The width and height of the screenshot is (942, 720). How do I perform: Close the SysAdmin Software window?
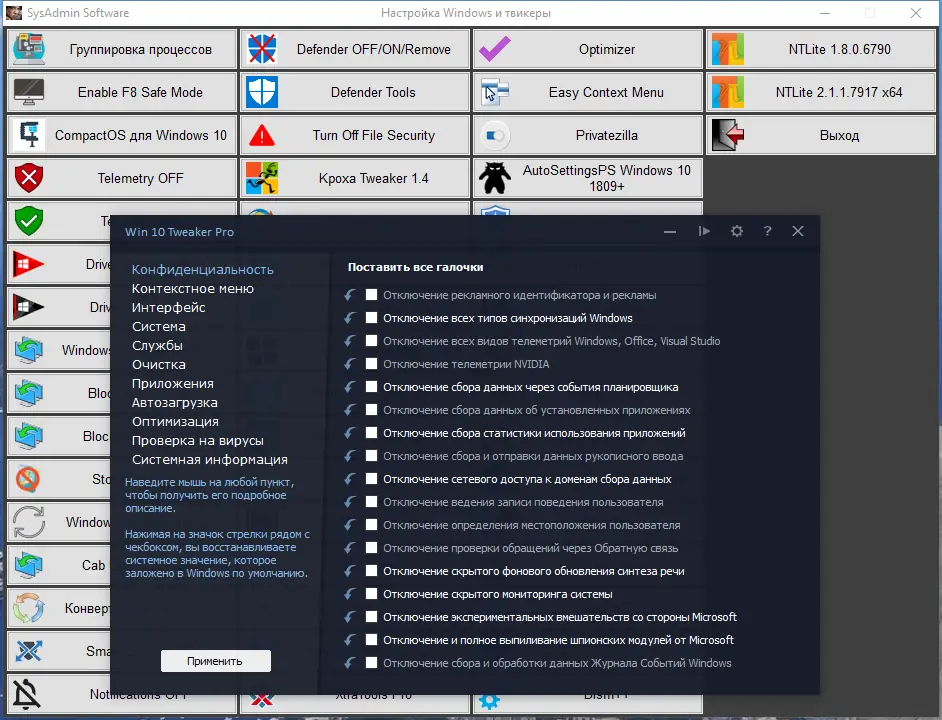point(916,13)
